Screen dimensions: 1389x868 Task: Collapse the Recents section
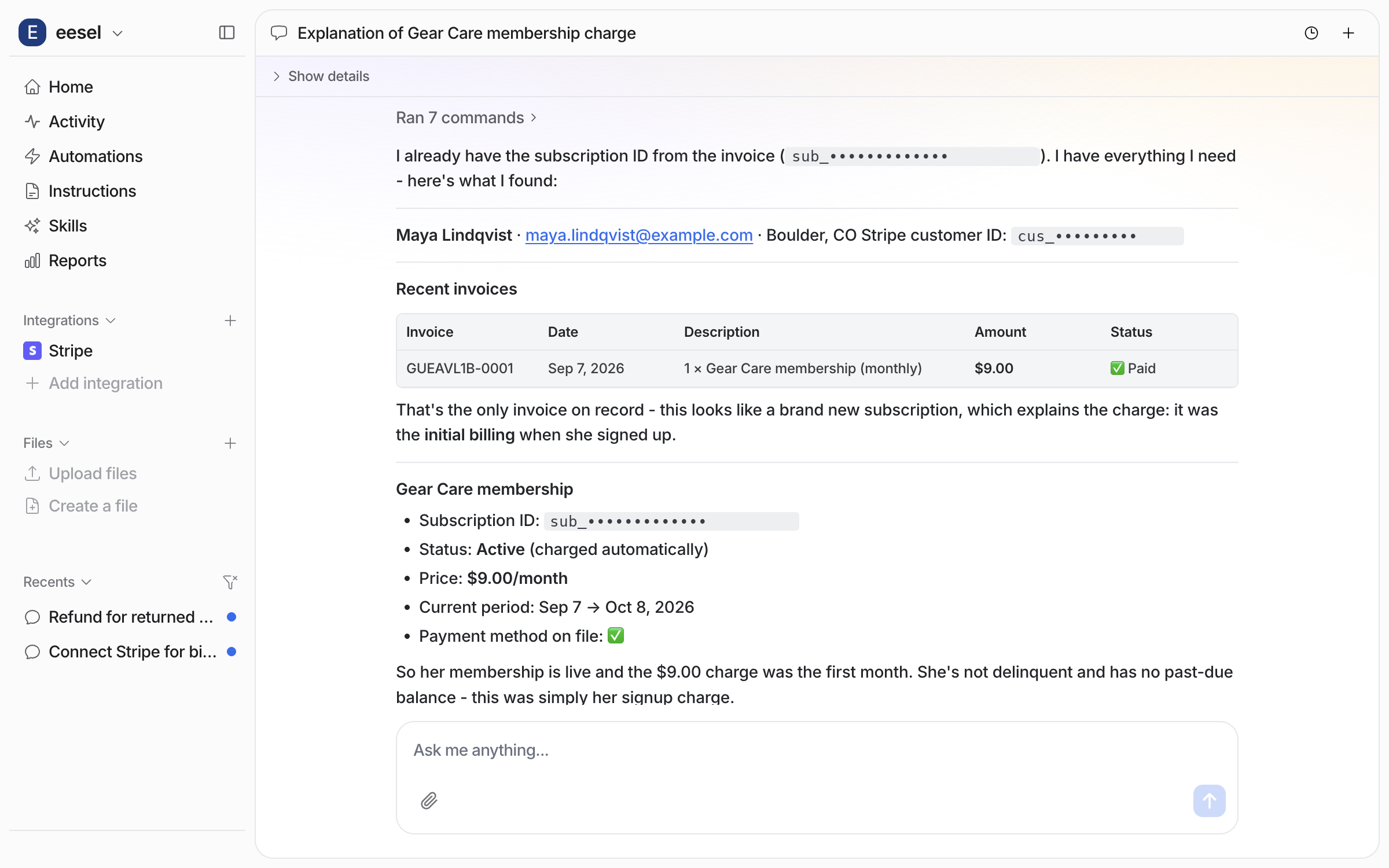57,582
